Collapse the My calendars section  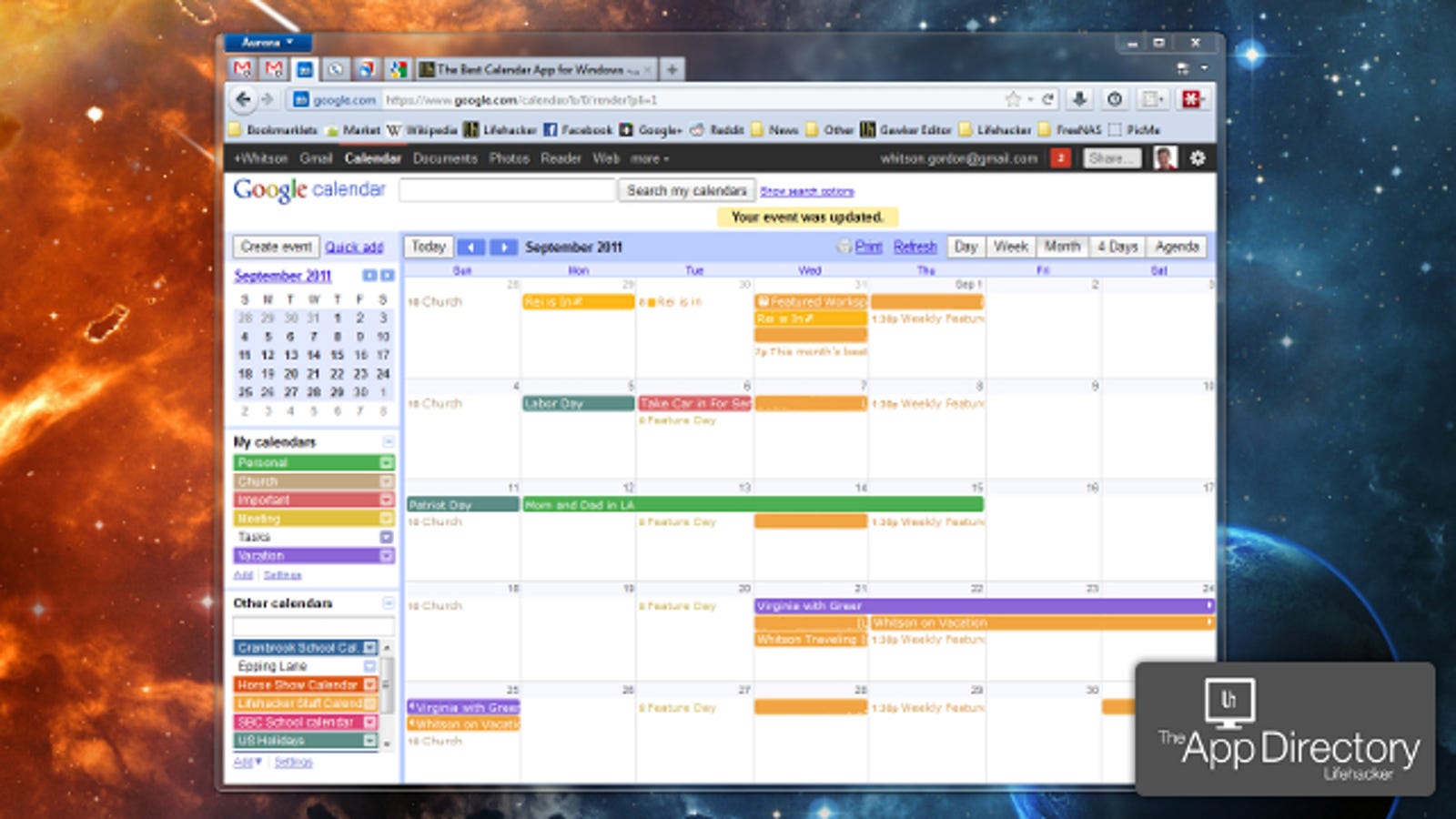[388, 442]
